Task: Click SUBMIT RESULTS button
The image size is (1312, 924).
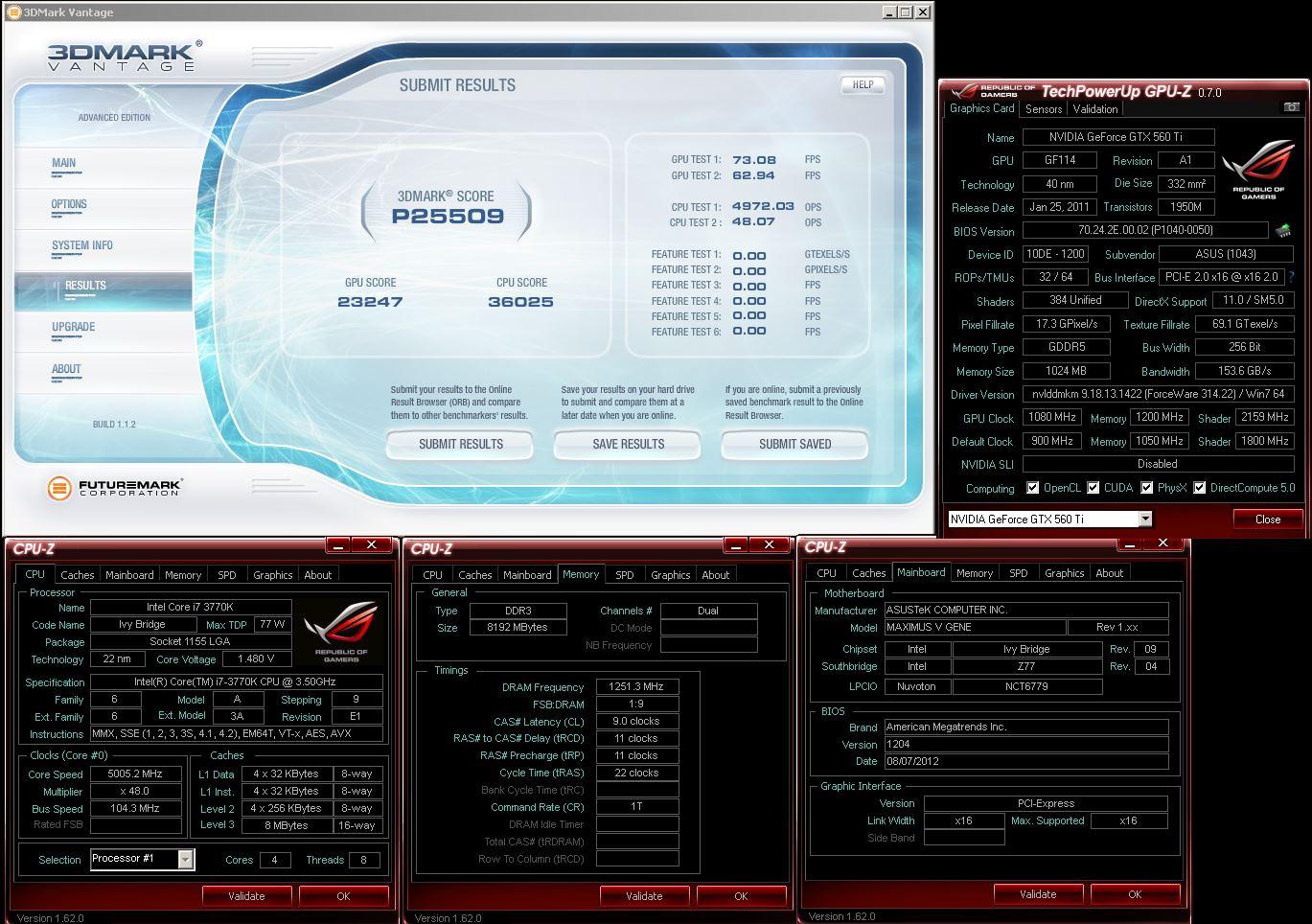Action: tap(460, 444)
